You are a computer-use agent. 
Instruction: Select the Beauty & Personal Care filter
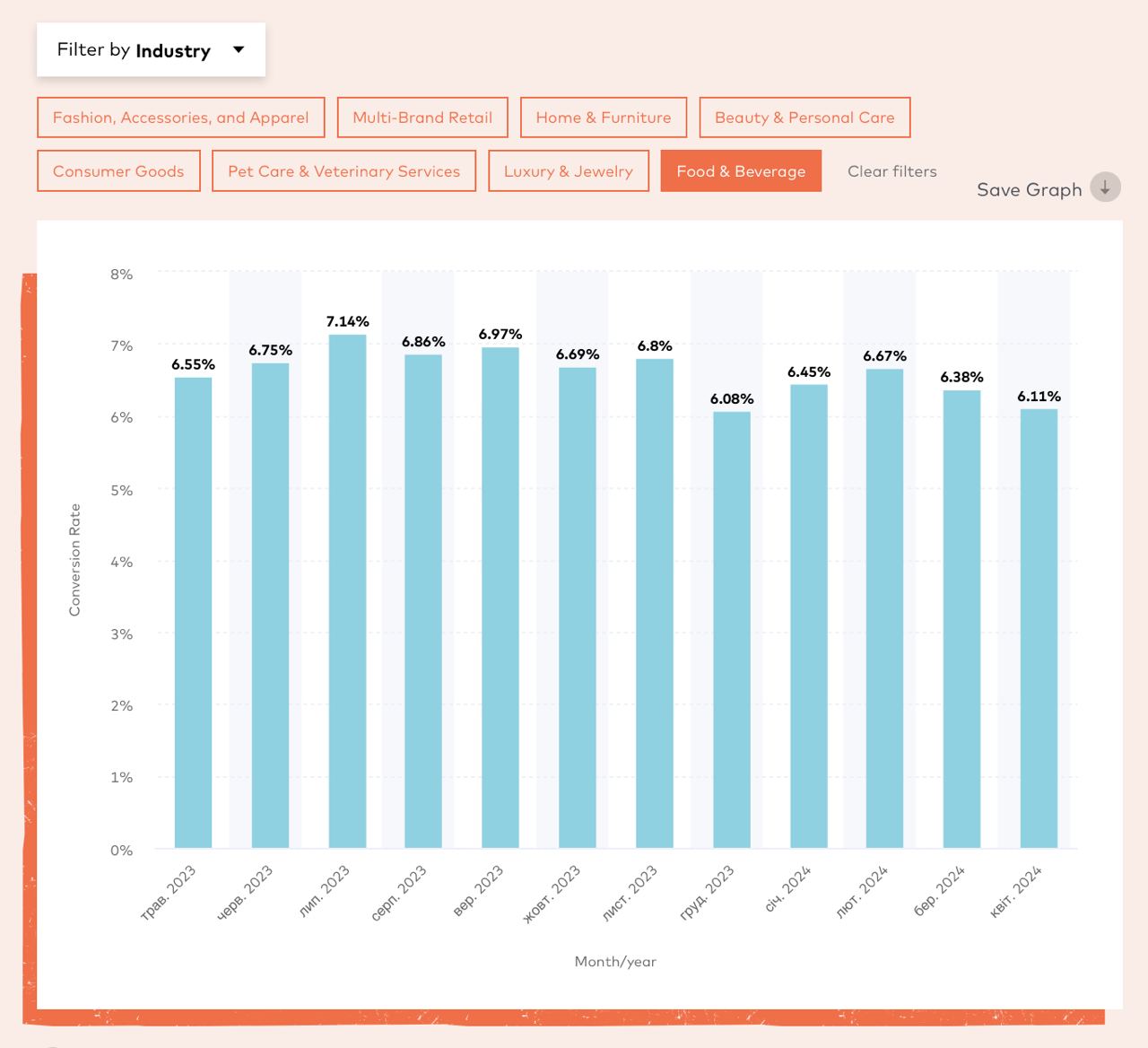[804, 118]
